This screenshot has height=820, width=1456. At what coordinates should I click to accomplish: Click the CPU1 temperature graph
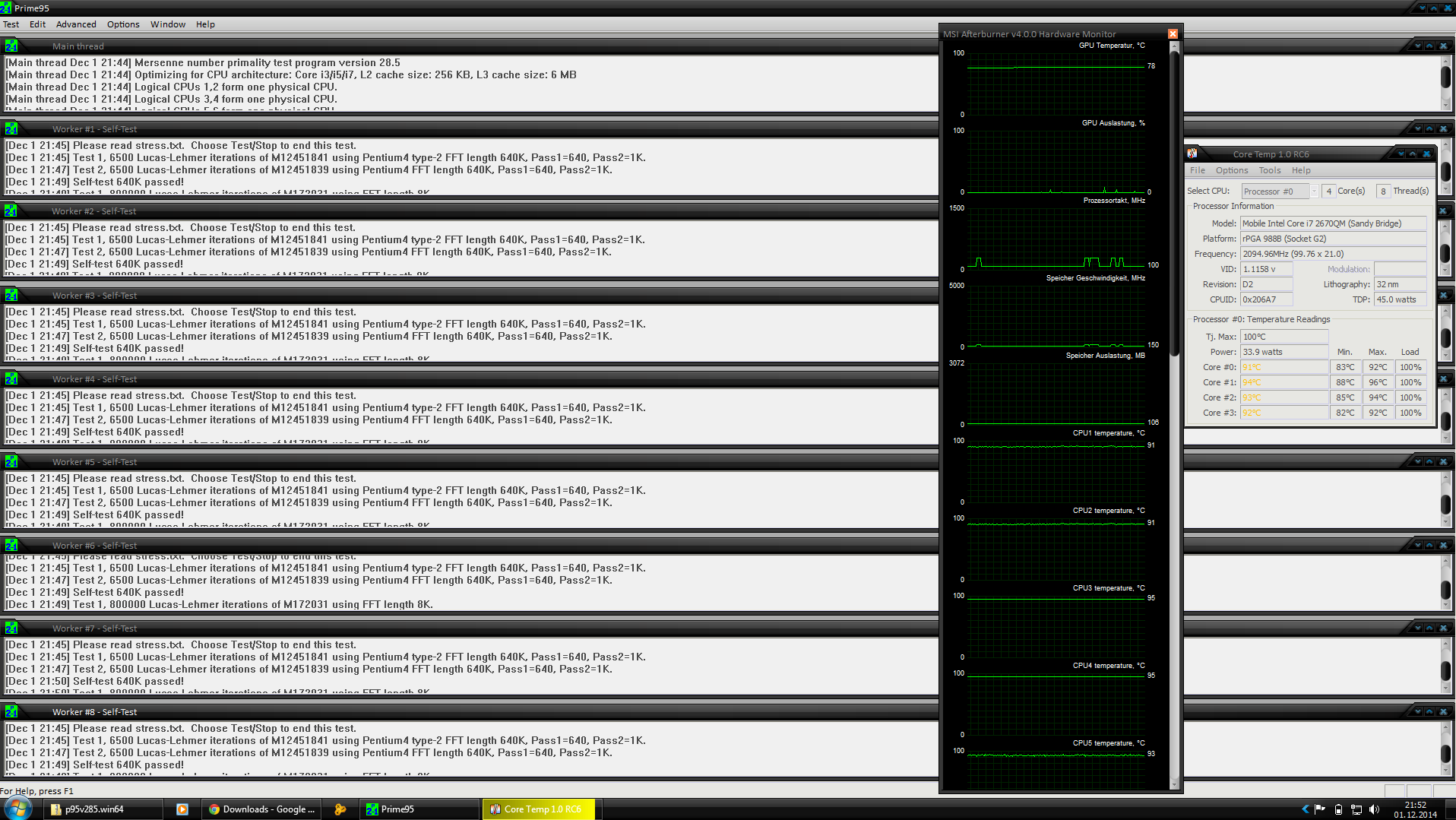click(1056, 471)
